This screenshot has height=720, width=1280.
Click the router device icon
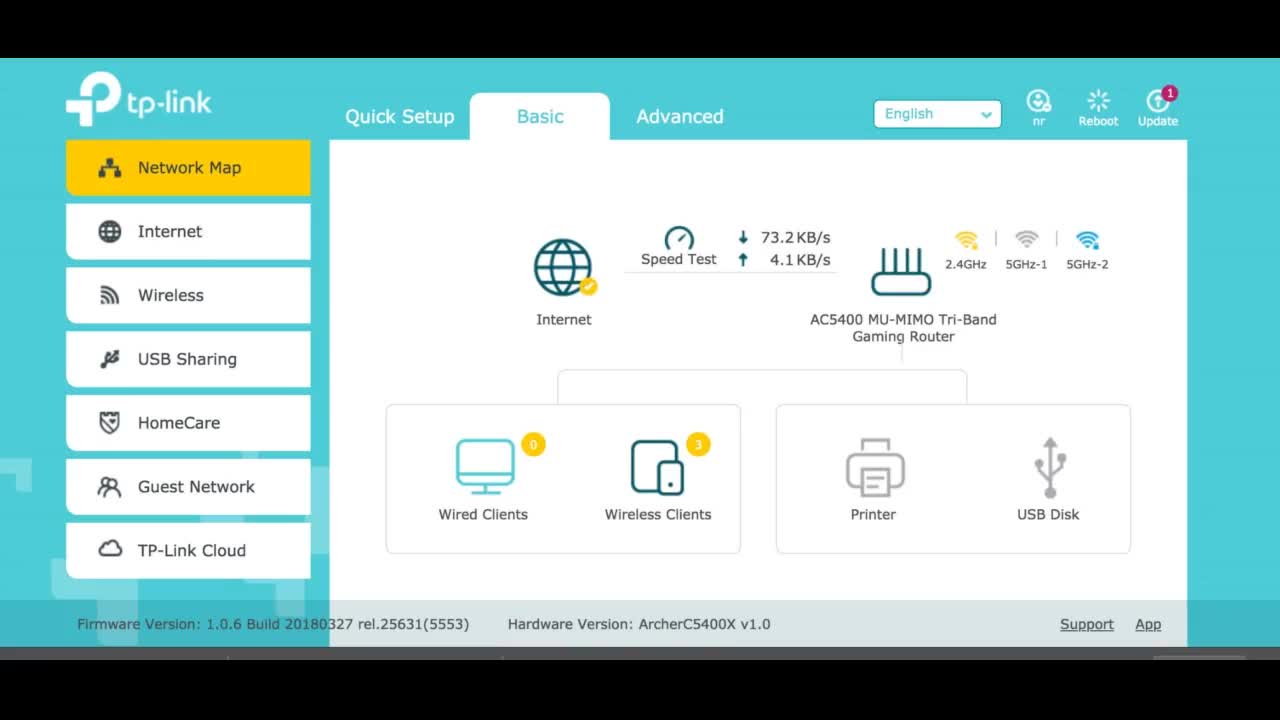click(901, 272)
